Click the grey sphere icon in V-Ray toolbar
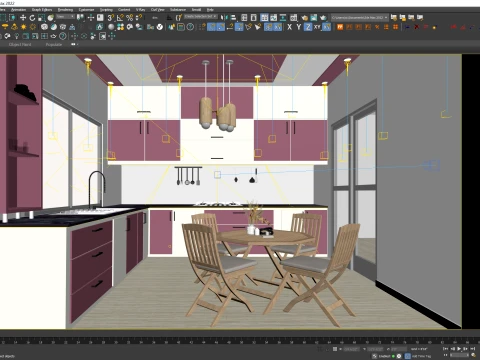 click(111, 27)
